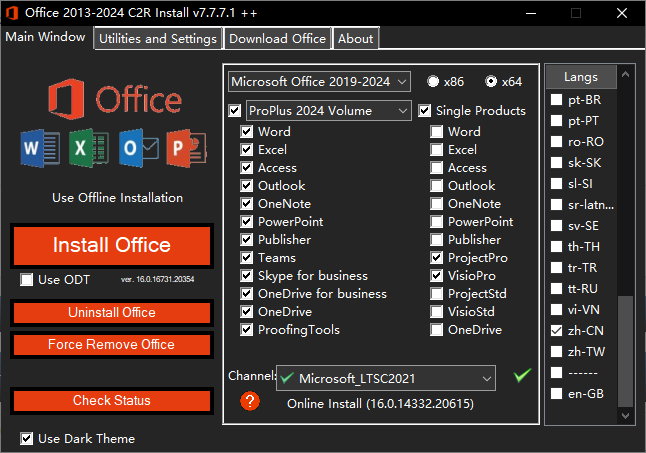Click the language list scroll down arrow

pos(625,416)
